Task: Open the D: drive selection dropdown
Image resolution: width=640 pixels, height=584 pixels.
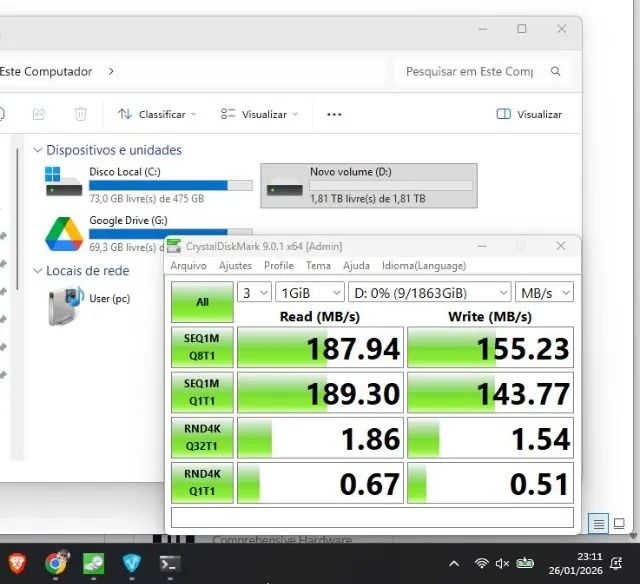Action: pos(429,292)
